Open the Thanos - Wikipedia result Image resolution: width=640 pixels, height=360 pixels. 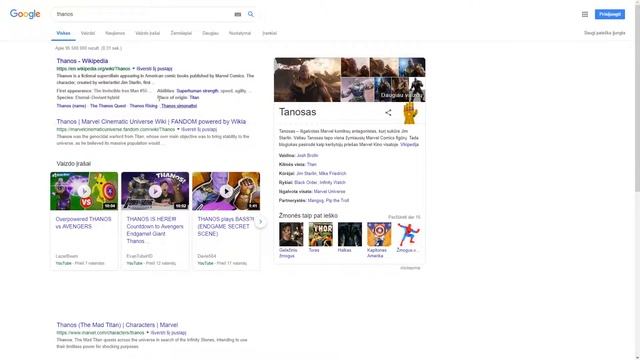point(82,61)
